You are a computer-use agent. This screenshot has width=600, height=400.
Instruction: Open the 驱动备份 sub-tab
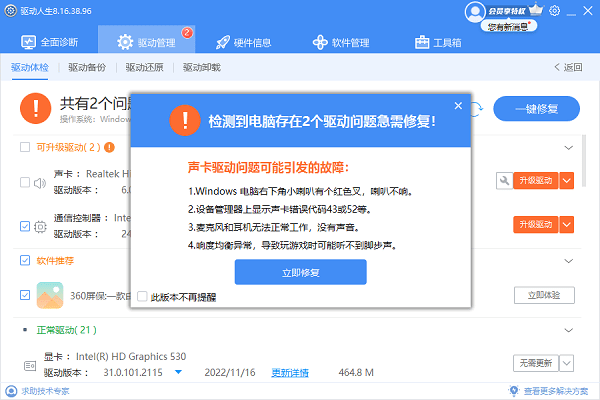coord(86,68)
